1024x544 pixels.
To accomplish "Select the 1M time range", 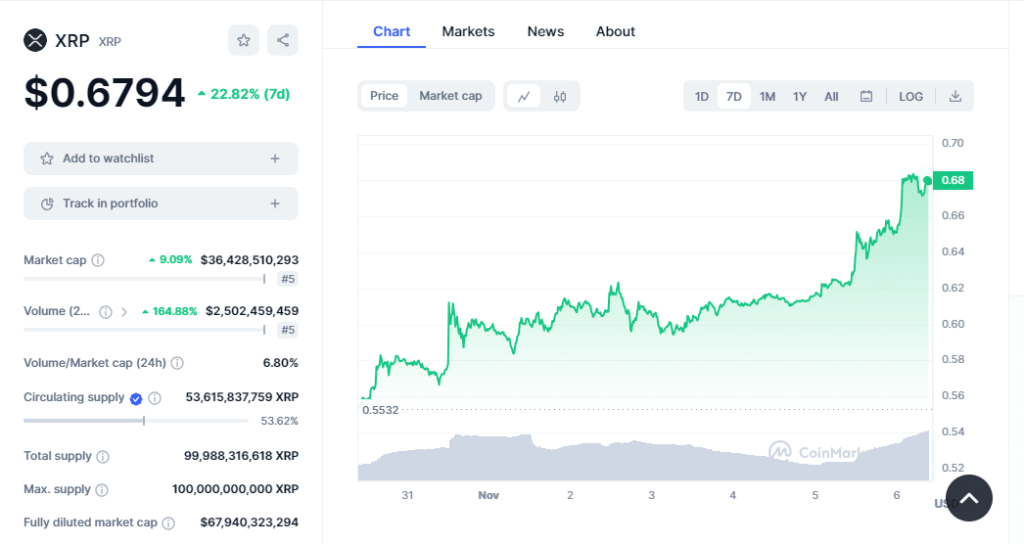I will pyautogui.click(x=767, y=97).
